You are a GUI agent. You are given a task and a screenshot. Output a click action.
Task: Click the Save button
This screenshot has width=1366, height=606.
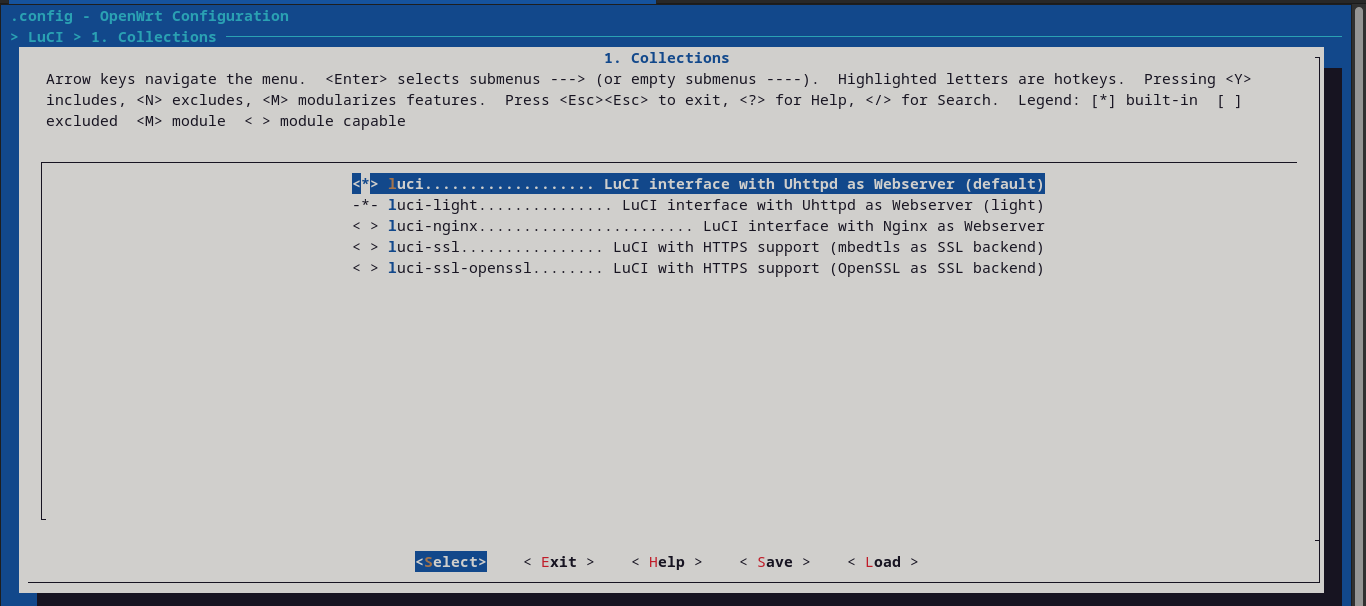775,562
